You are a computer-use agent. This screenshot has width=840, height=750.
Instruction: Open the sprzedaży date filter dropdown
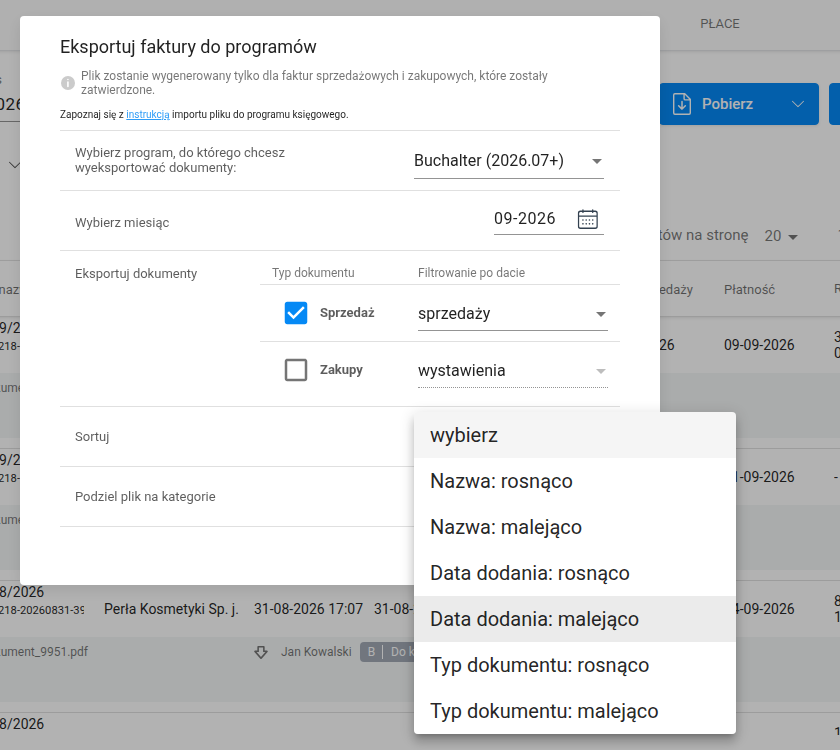[513, 314]
